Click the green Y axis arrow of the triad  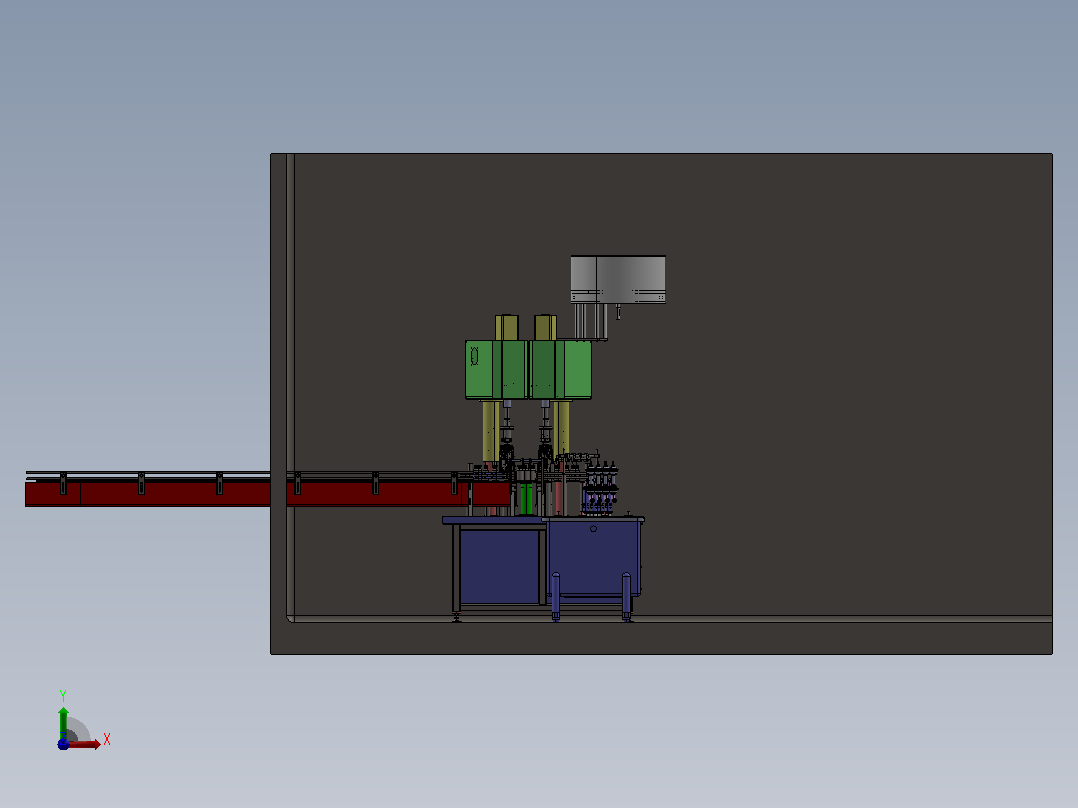(63, 721)
